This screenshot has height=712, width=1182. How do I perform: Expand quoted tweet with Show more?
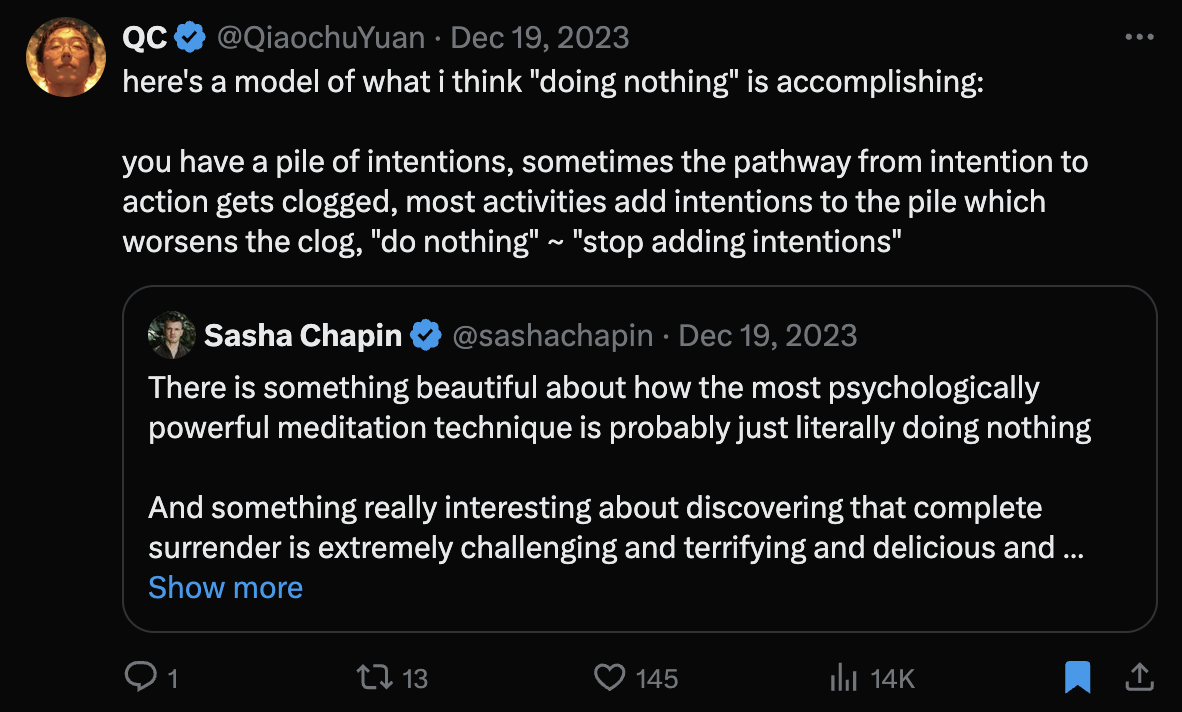[225, 587]
